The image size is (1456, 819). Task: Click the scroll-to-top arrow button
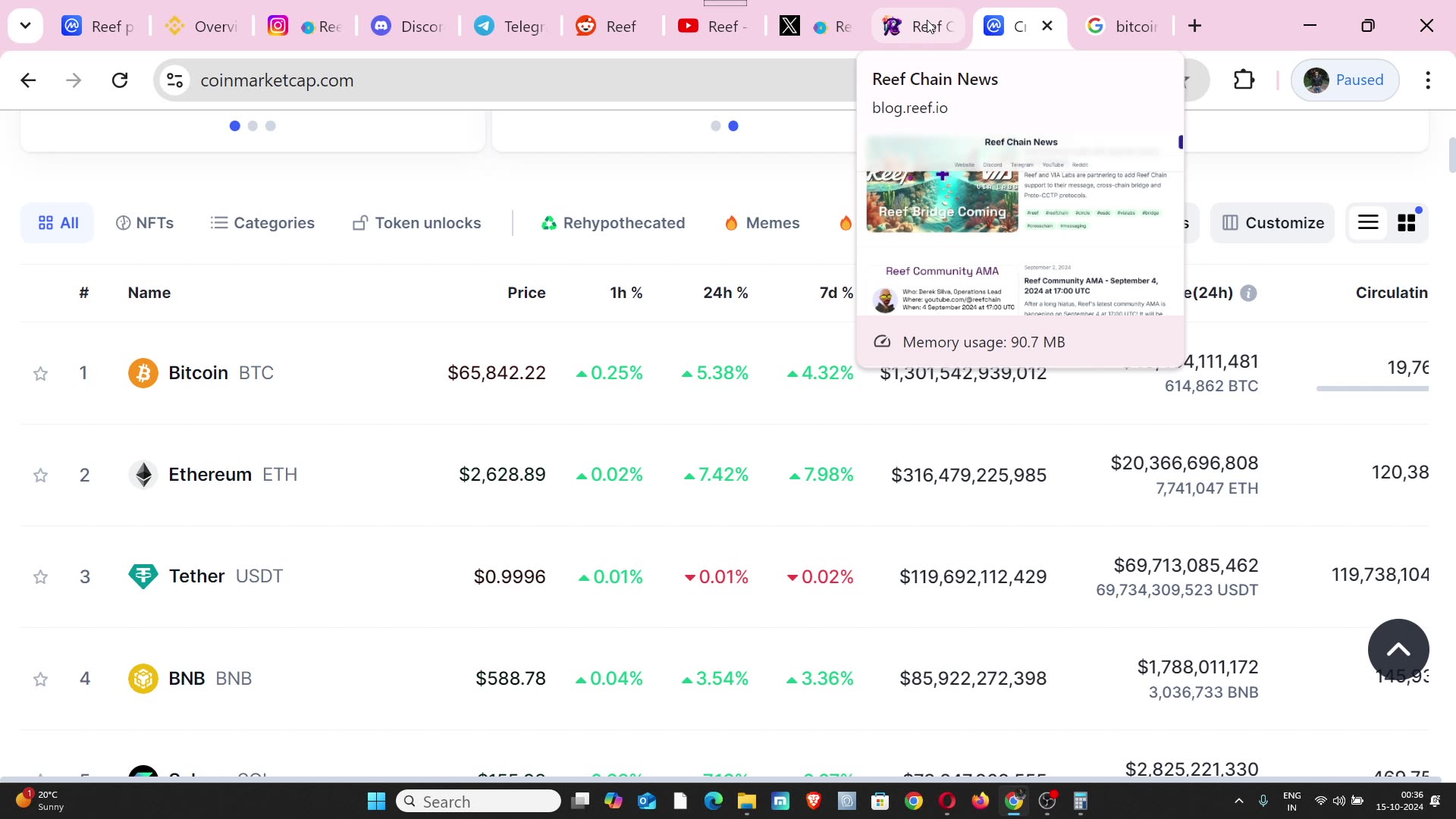click(1398, 650)
